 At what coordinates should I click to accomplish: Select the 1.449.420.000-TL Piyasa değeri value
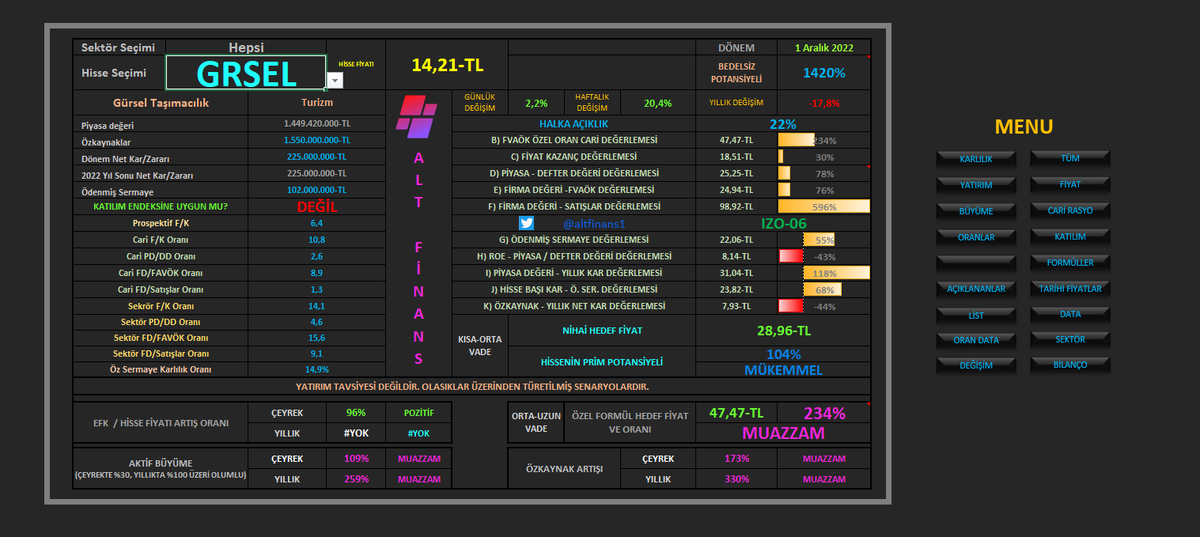317,125
